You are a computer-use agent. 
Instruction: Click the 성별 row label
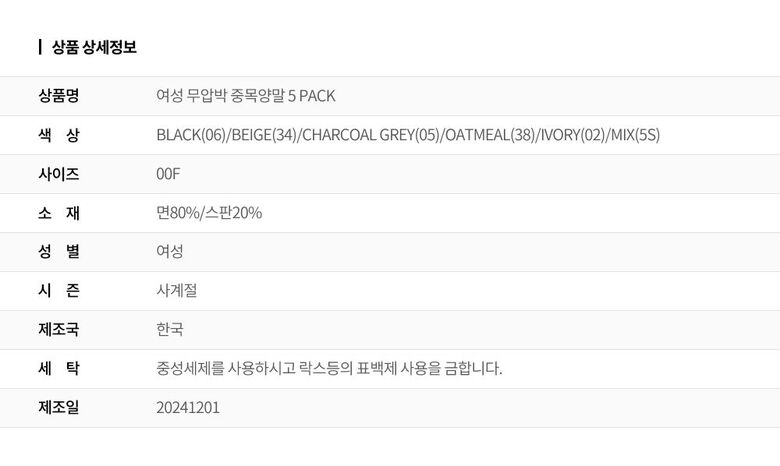tap(59, 251)
